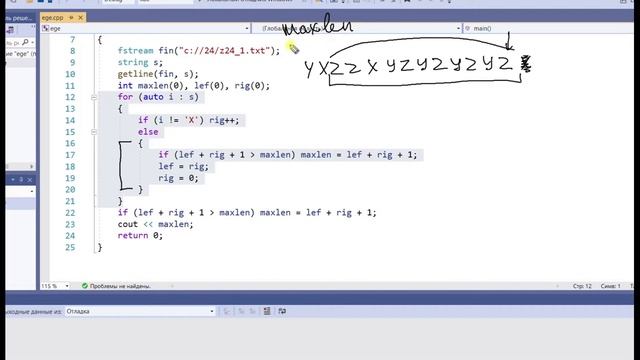
Task: Click the 'string s;' line
Action: pyautogui.click(x=140, y=62)
